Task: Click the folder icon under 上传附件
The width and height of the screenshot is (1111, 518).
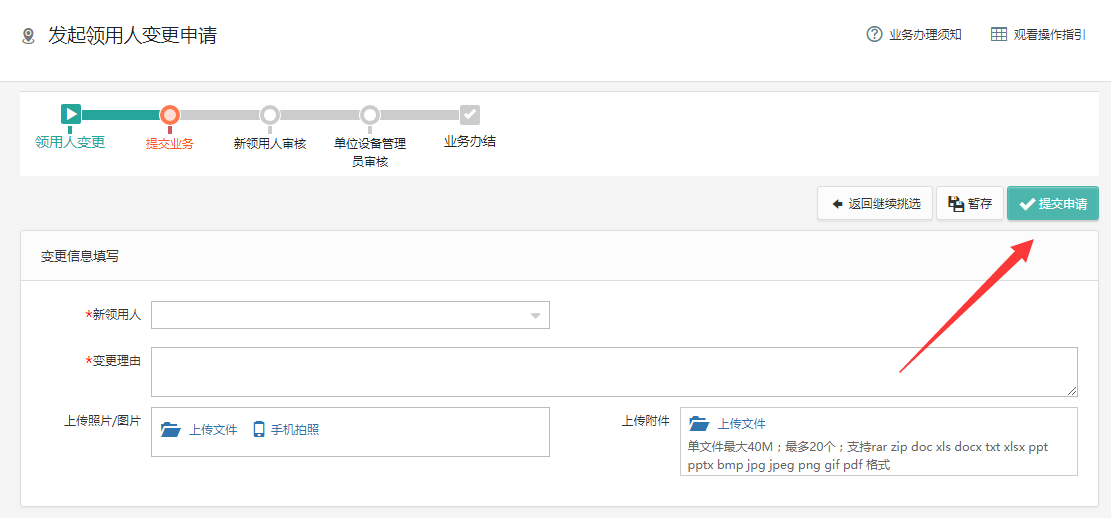Action: (x=699, y=424)
